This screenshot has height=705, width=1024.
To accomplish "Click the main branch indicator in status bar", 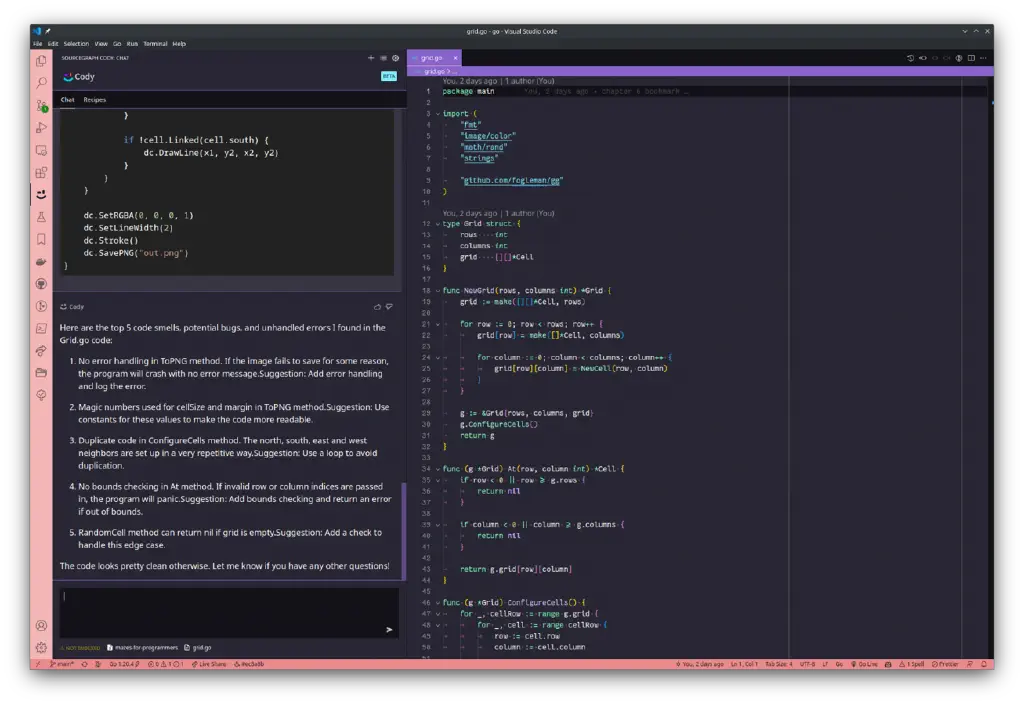I will pos(63,664).
